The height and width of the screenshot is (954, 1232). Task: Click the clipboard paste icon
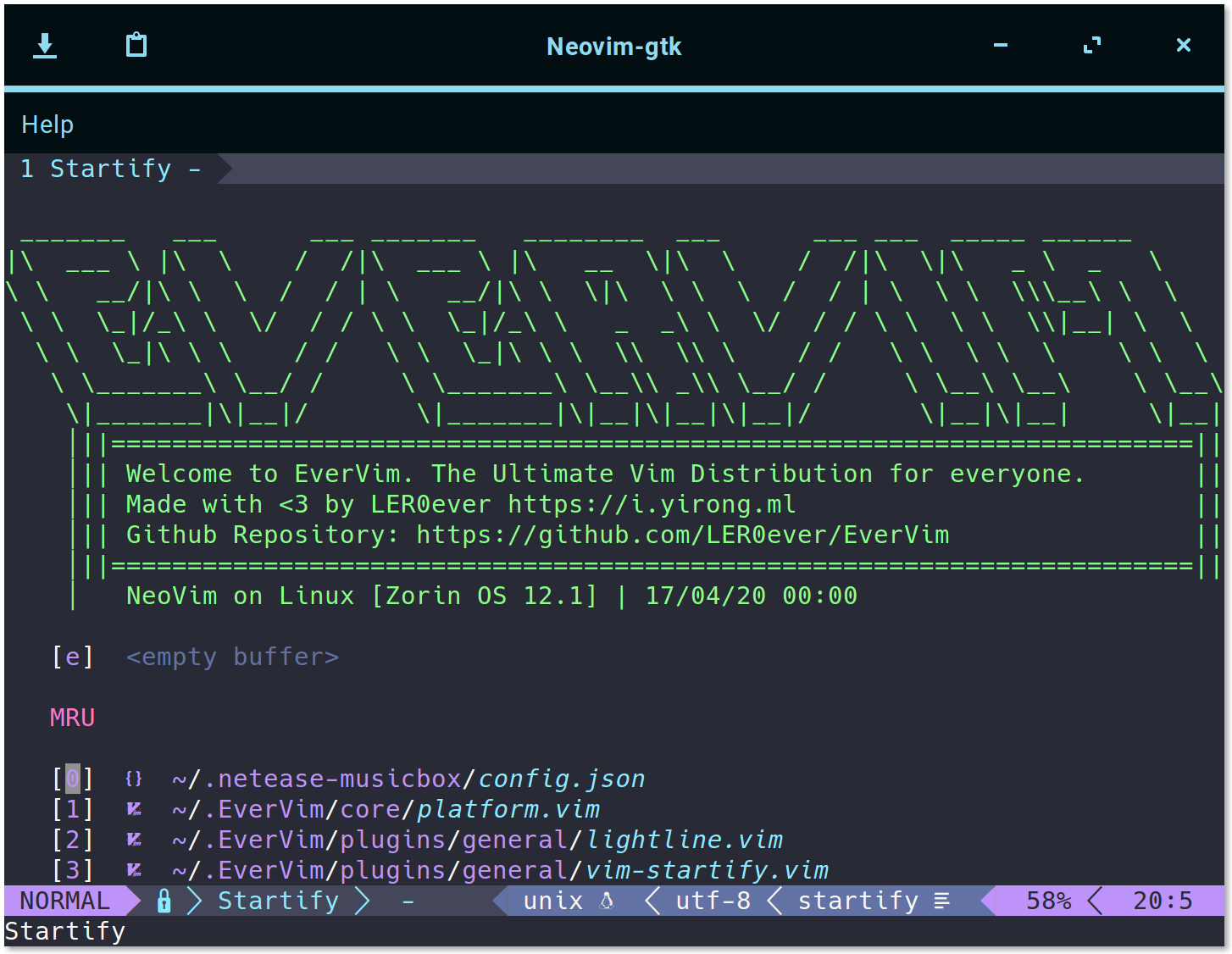click(136, 45)
